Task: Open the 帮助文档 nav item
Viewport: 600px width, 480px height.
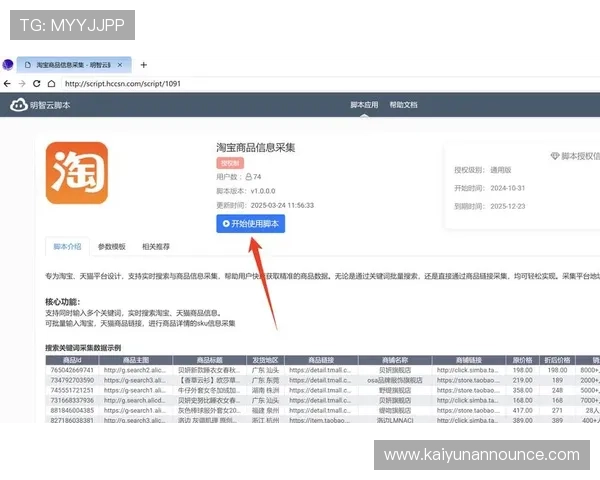Action: click(403, 105)
